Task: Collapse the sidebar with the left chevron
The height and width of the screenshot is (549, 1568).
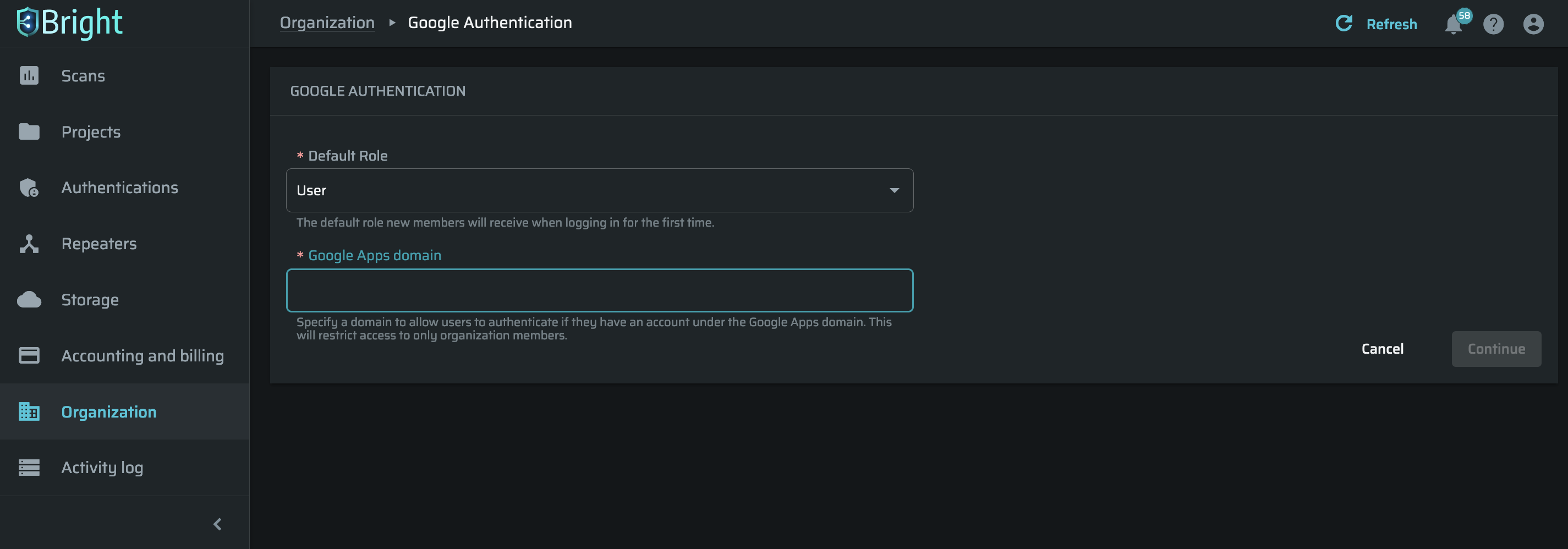Action: 217,524
